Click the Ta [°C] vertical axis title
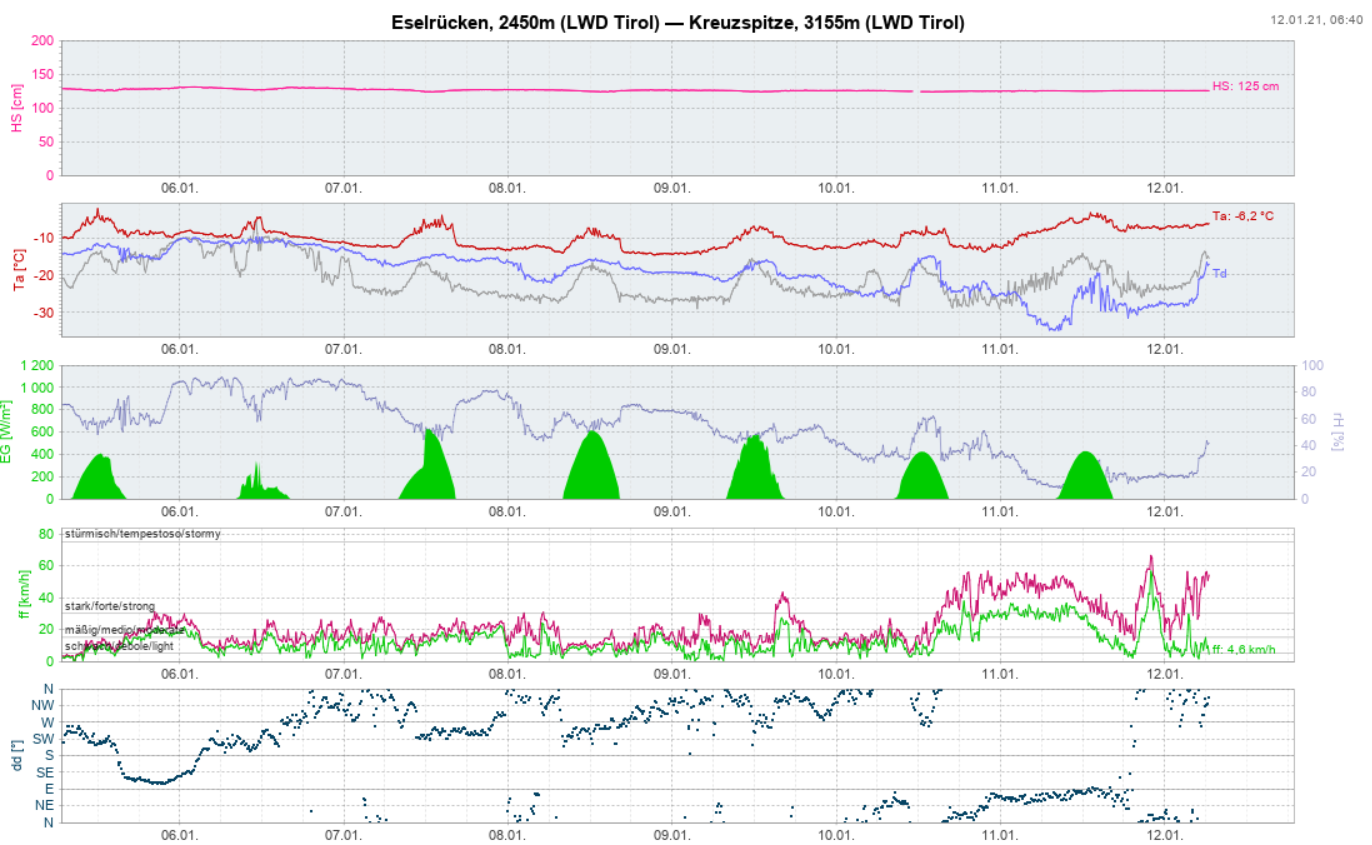 click(x=17, y=270)
